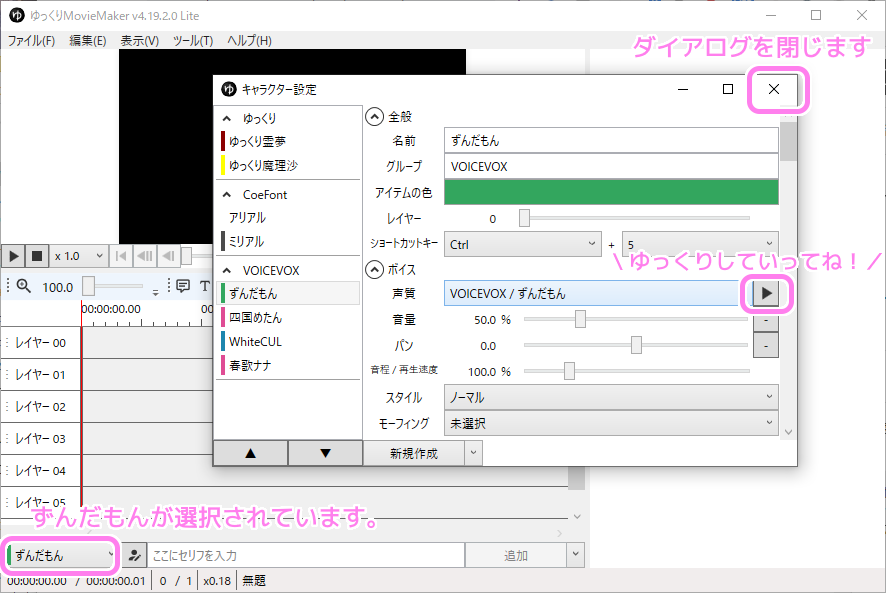Click the 音程 / 再生速度 slider handle

[570, 371]
